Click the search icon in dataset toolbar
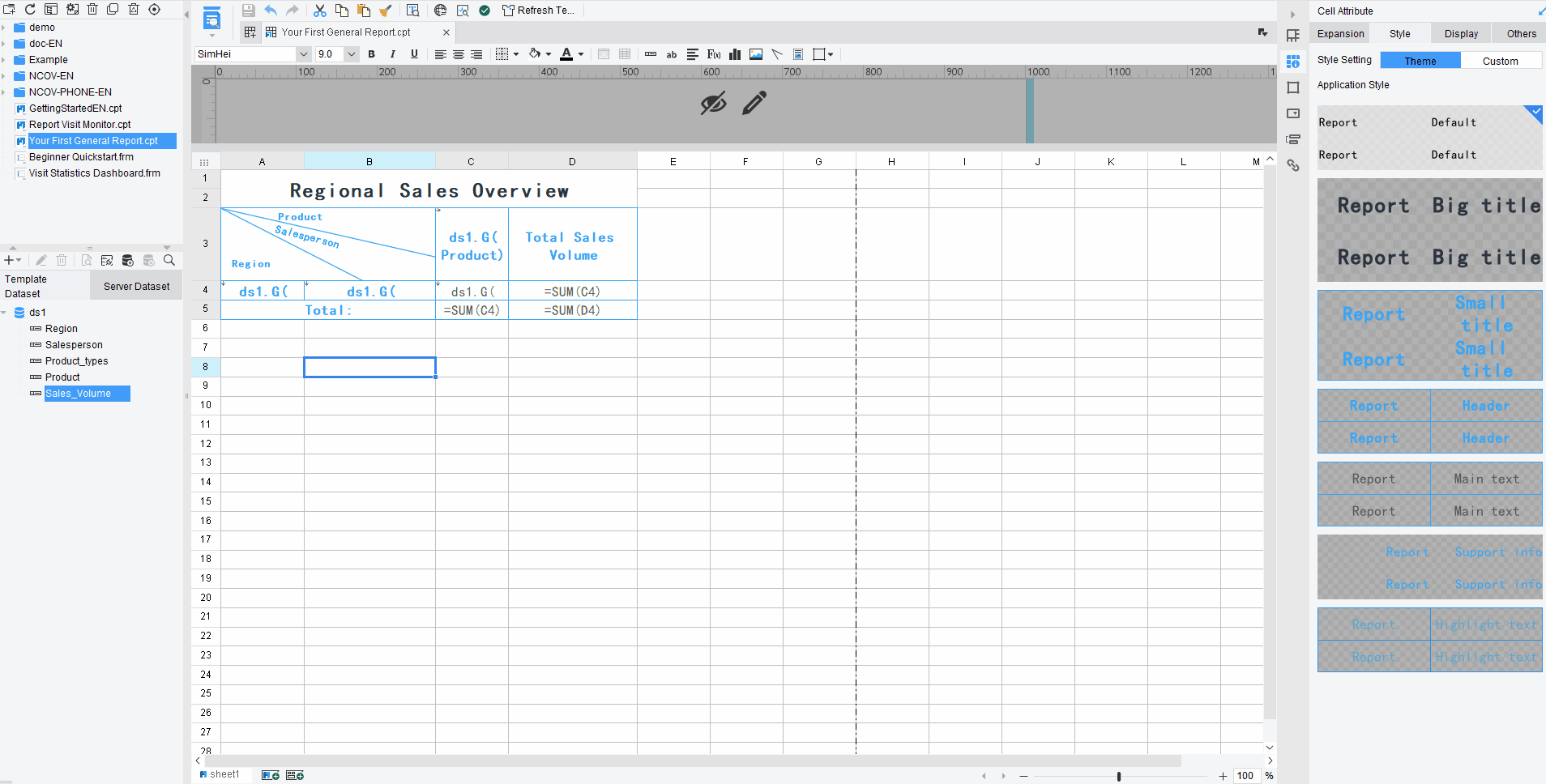The image size is (1546, 784). pos(169,260)
